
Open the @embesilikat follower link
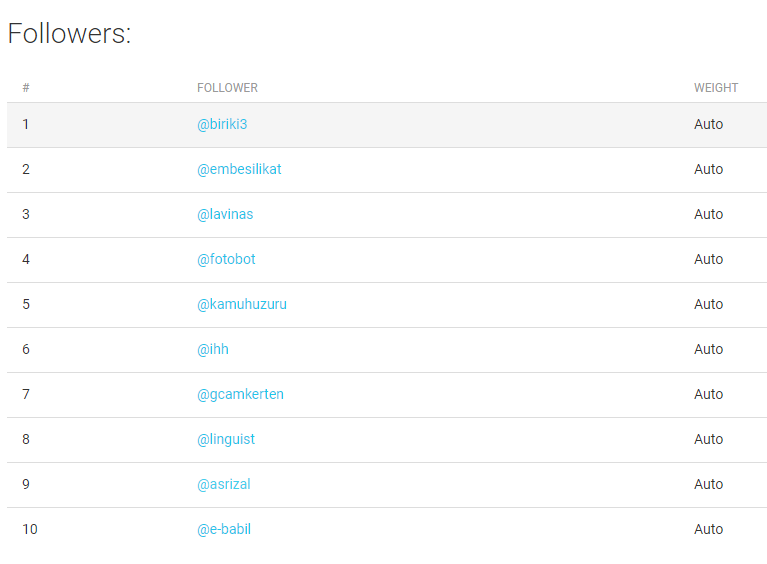click(239, 169)
